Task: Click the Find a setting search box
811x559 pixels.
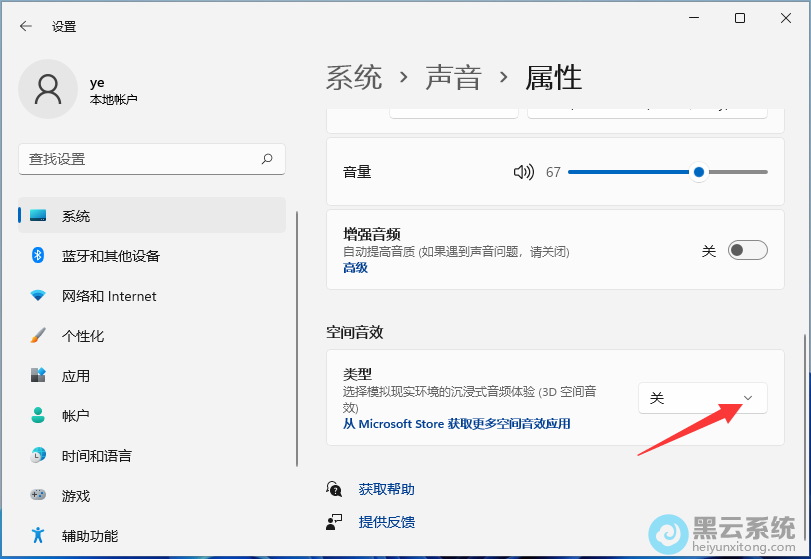Action: point(140,159)
